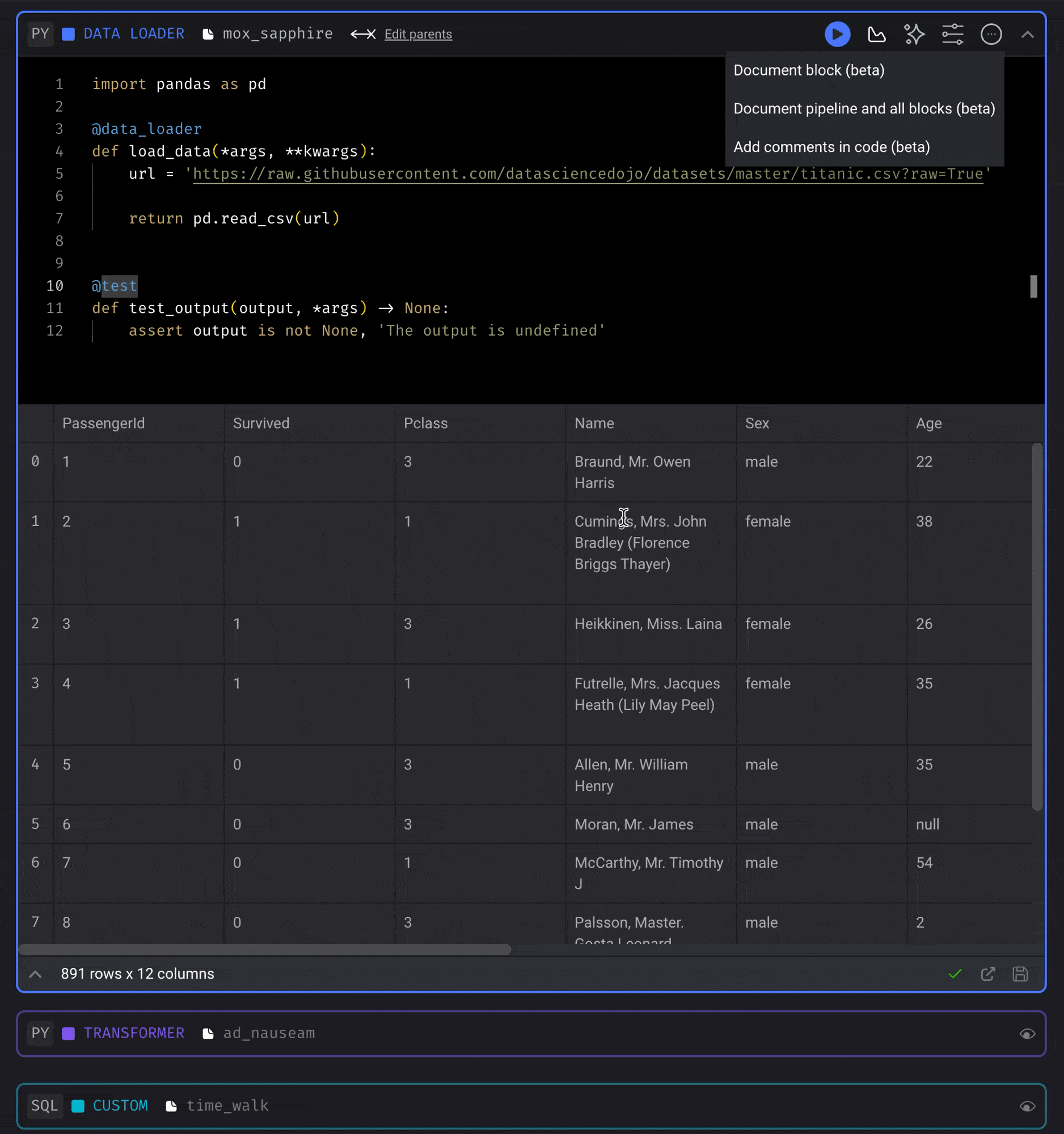Click the mox_sapphire file icon

(208, 34)
